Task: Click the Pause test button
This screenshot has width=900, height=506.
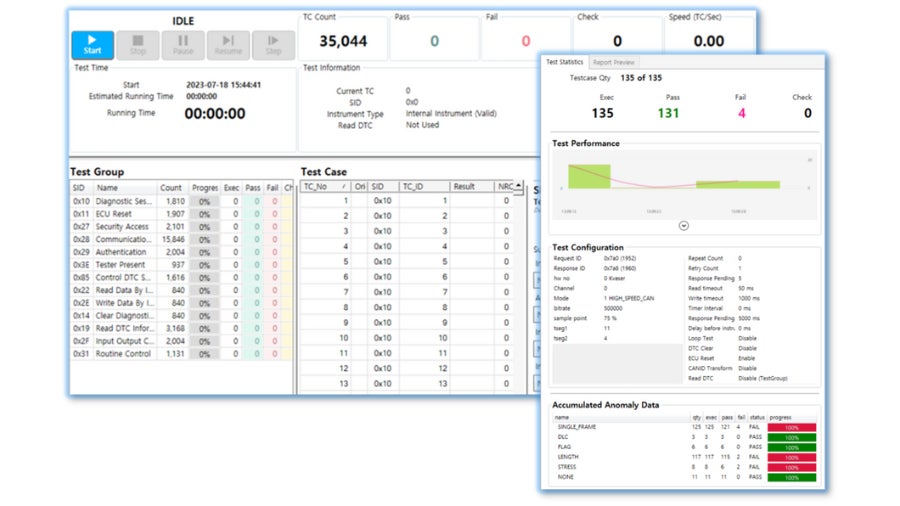Action: 183,45
